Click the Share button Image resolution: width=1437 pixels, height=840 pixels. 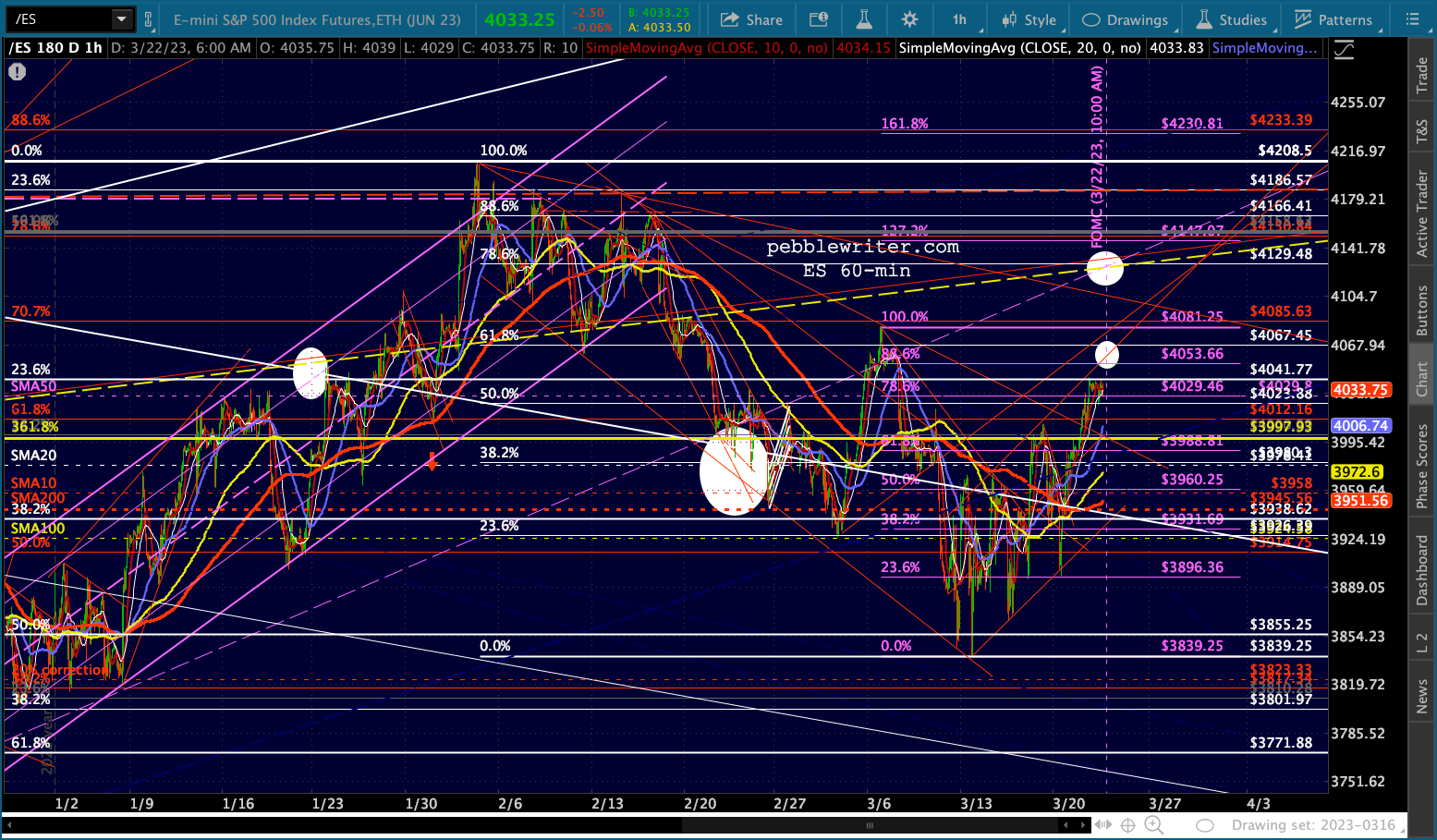(751, 19)
